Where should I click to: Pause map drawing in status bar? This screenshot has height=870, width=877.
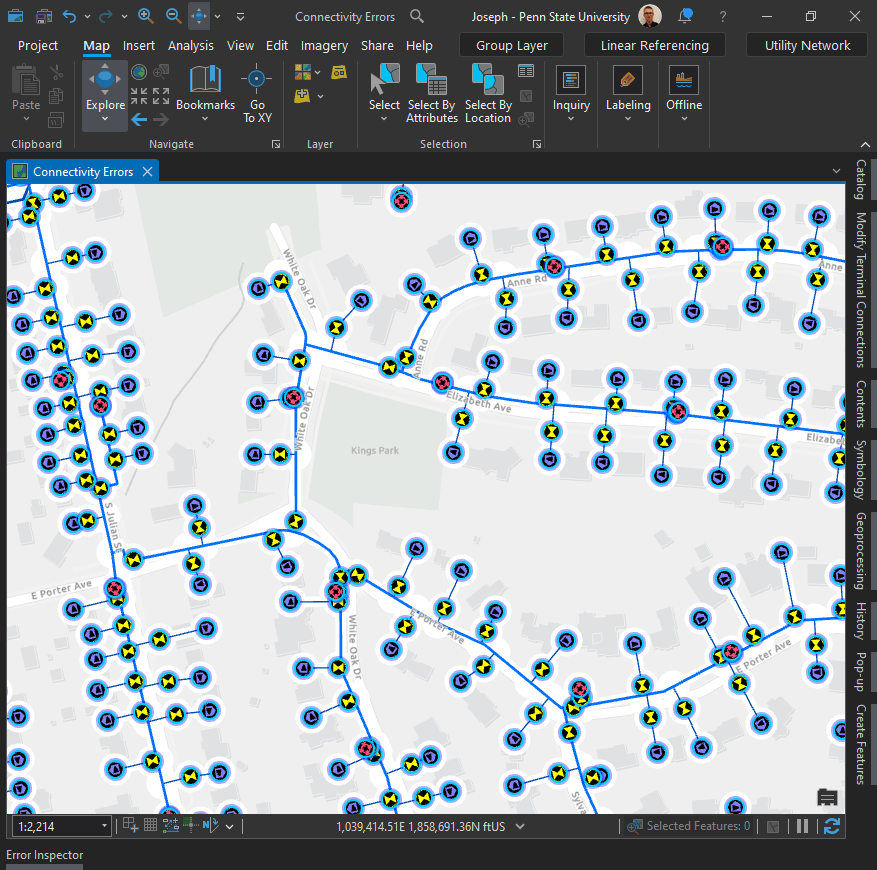click(x=802, y=826)
